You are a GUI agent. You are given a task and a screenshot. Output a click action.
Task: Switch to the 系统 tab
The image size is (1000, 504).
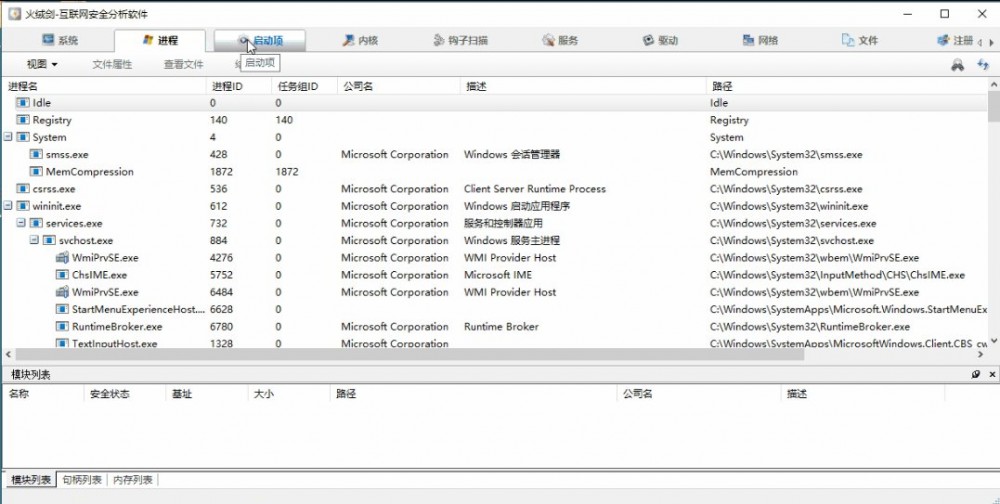(60, 40)
